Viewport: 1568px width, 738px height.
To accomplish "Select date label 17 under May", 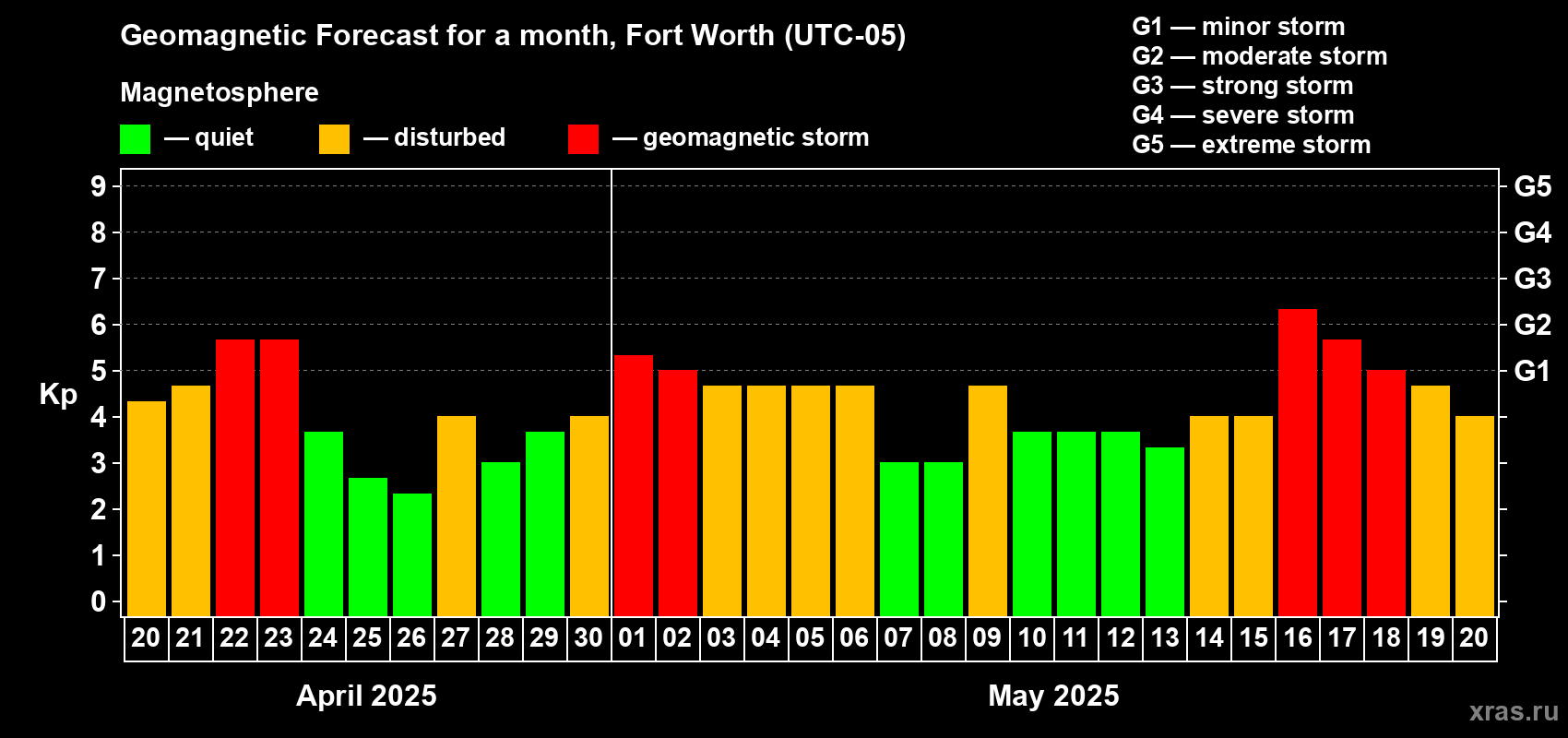I will tap(1342, 637).
